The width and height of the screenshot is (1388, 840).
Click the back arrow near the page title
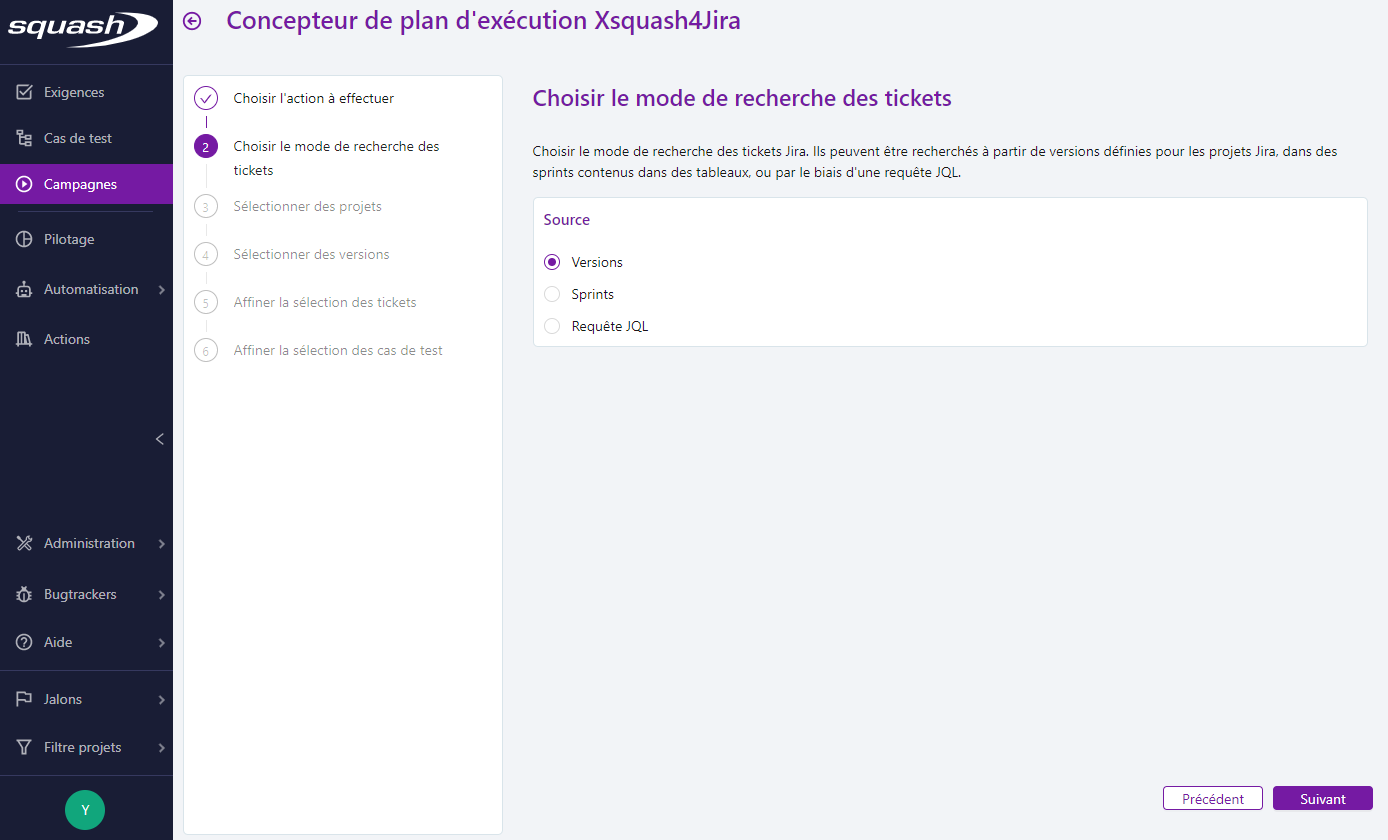191,20
